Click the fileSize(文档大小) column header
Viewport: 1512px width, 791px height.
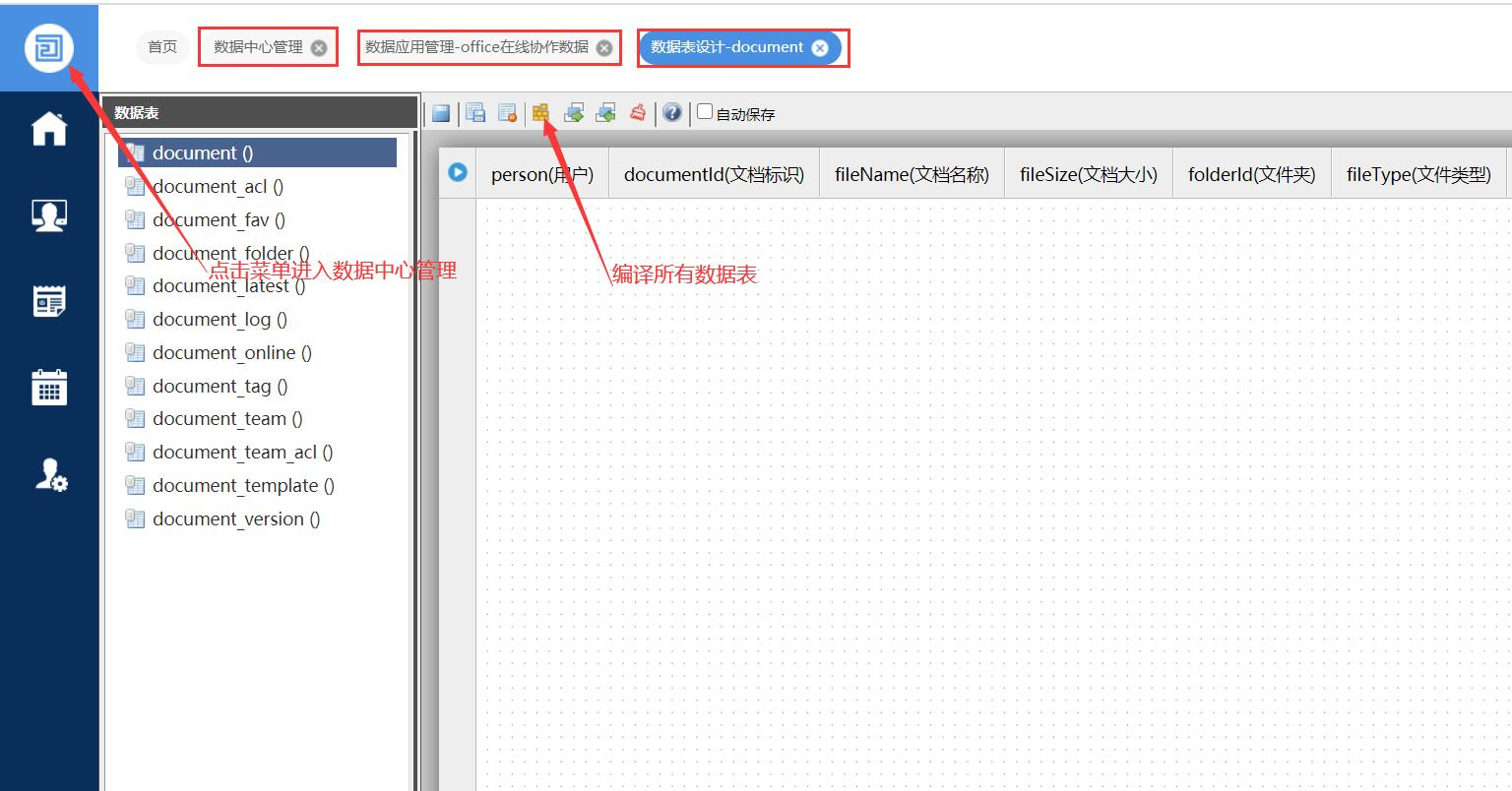tap(1088, 175)
